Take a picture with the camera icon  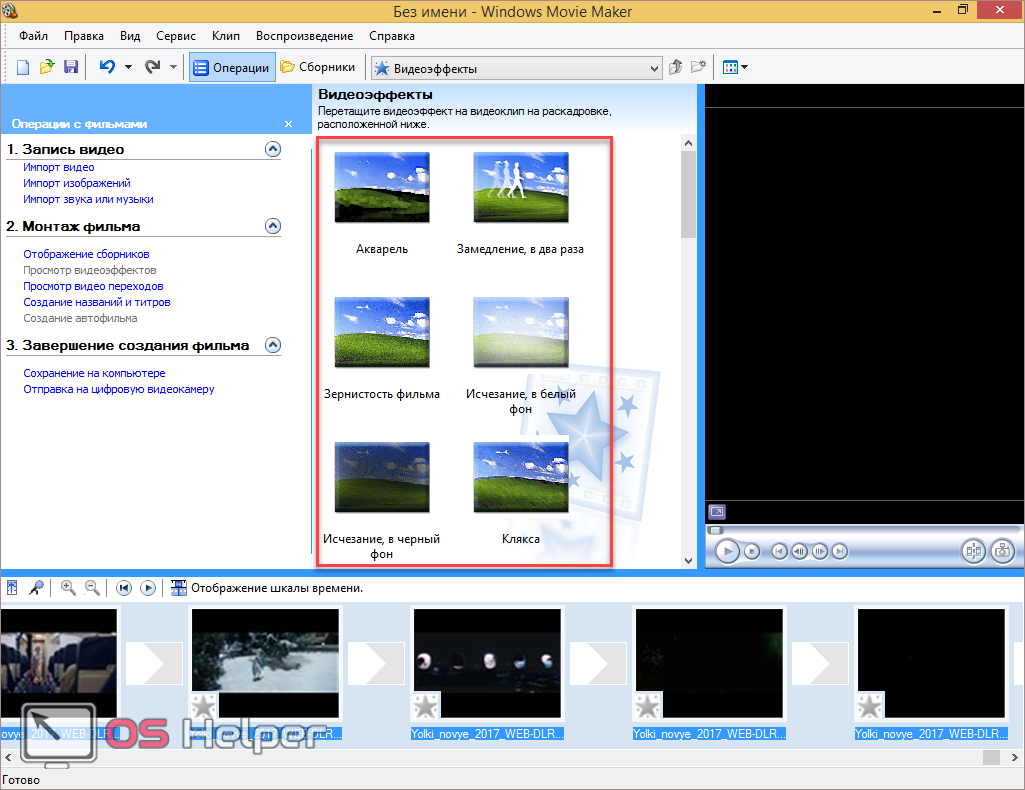tap(1002, 551)
